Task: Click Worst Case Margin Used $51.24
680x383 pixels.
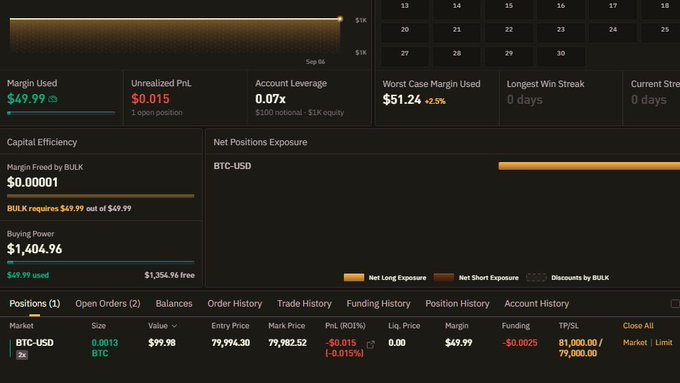Action: (x=402, y=100)
